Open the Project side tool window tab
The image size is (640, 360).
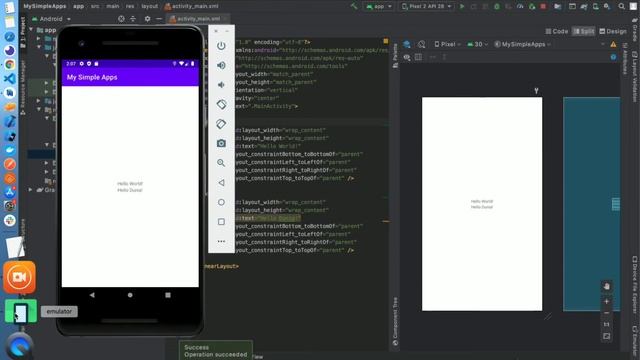tap(23, 33)
